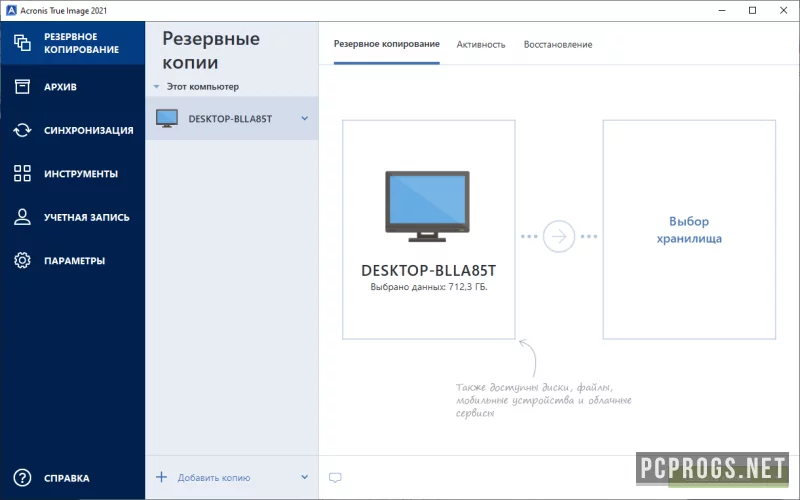Image resolution: width=800 pixels, height=500 pixels.
Task: Expand the DESKTOP-BLLA85T entry chevron
Action: point(305,118)
